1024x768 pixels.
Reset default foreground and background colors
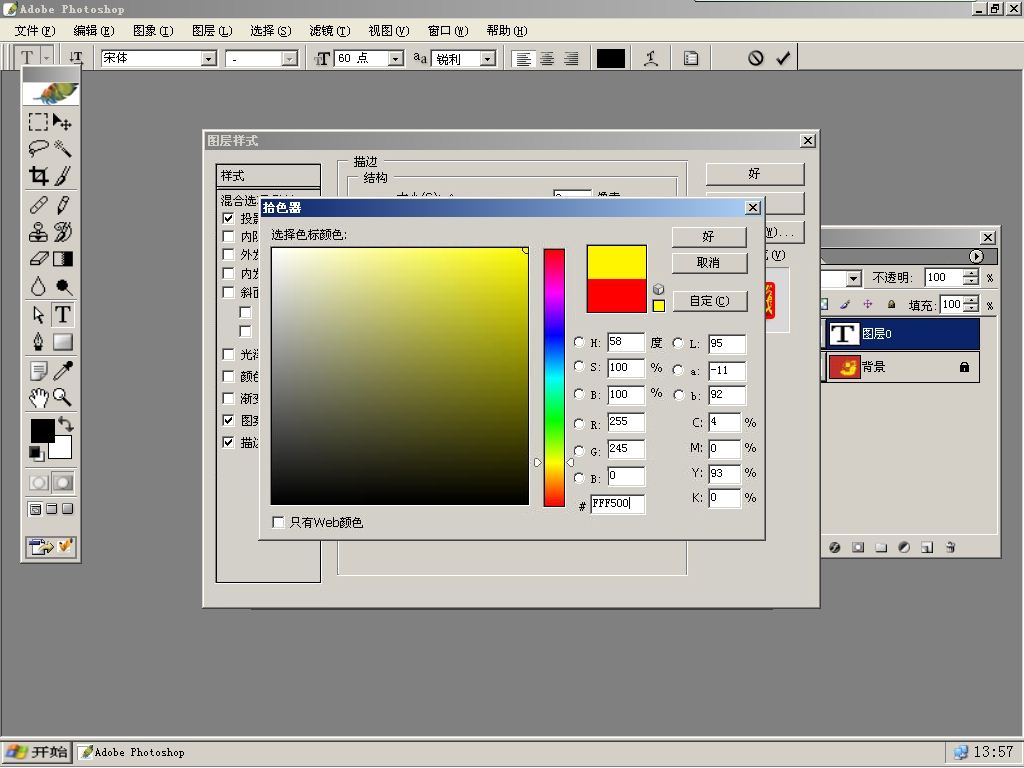(x=36, y=452)
